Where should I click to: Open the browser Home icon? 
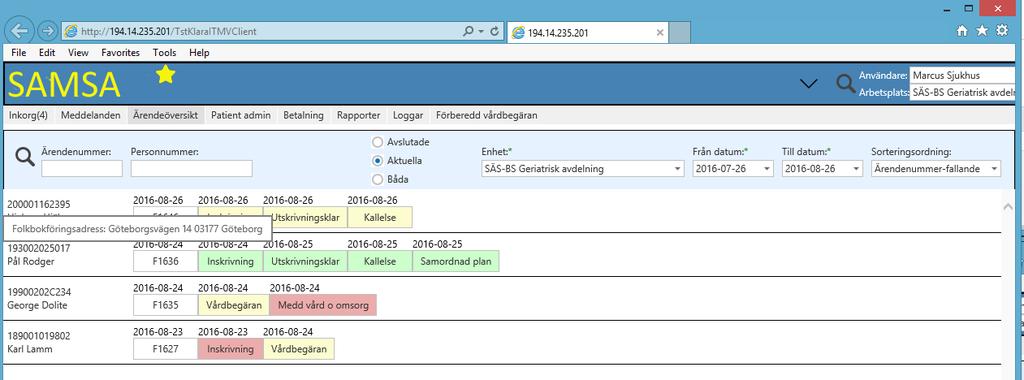(962, 31)
